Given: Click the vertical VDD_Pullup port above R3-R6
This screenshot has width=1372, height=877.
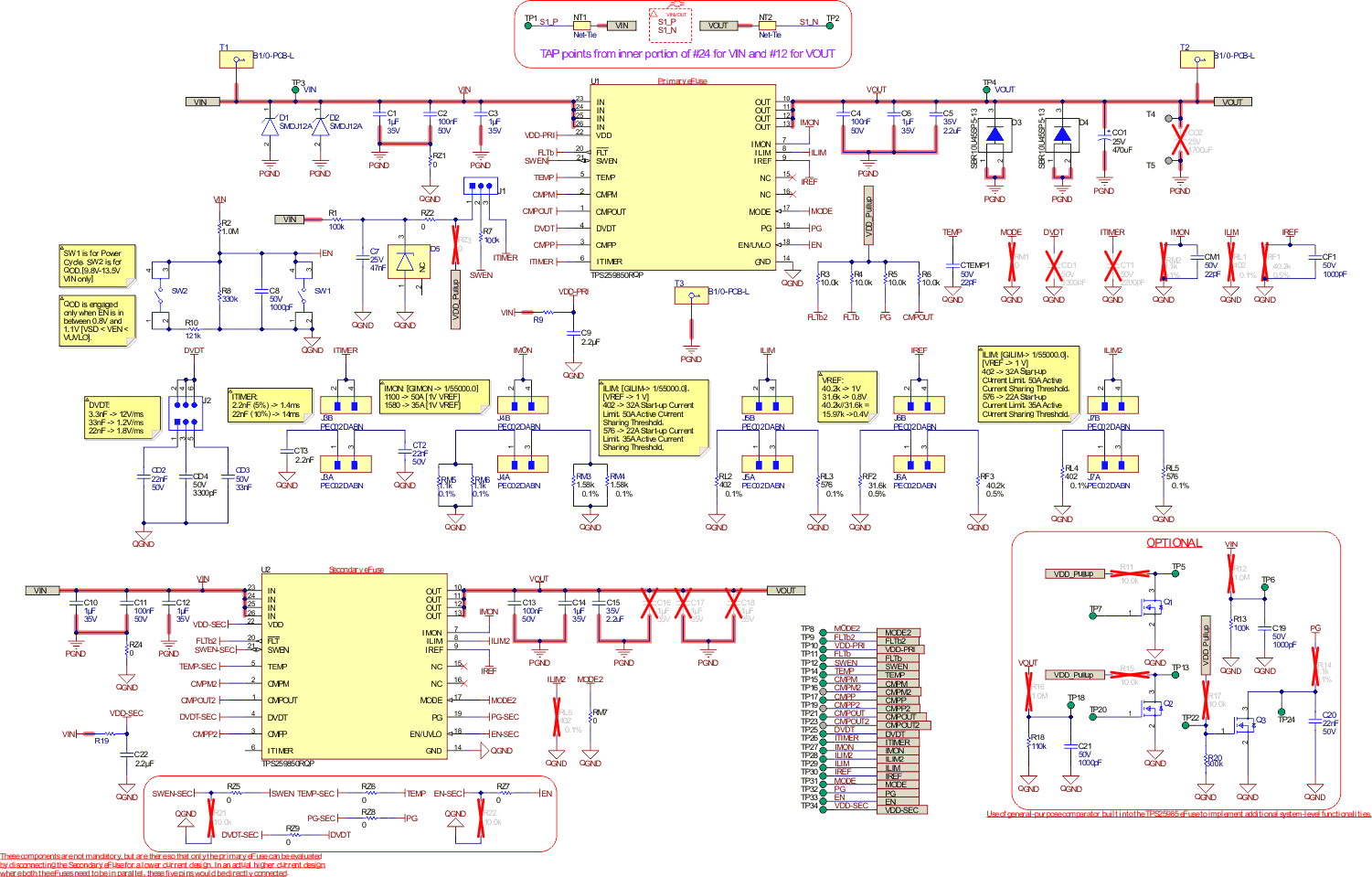Looking at the screenshot, I should (x=868, y=215).
